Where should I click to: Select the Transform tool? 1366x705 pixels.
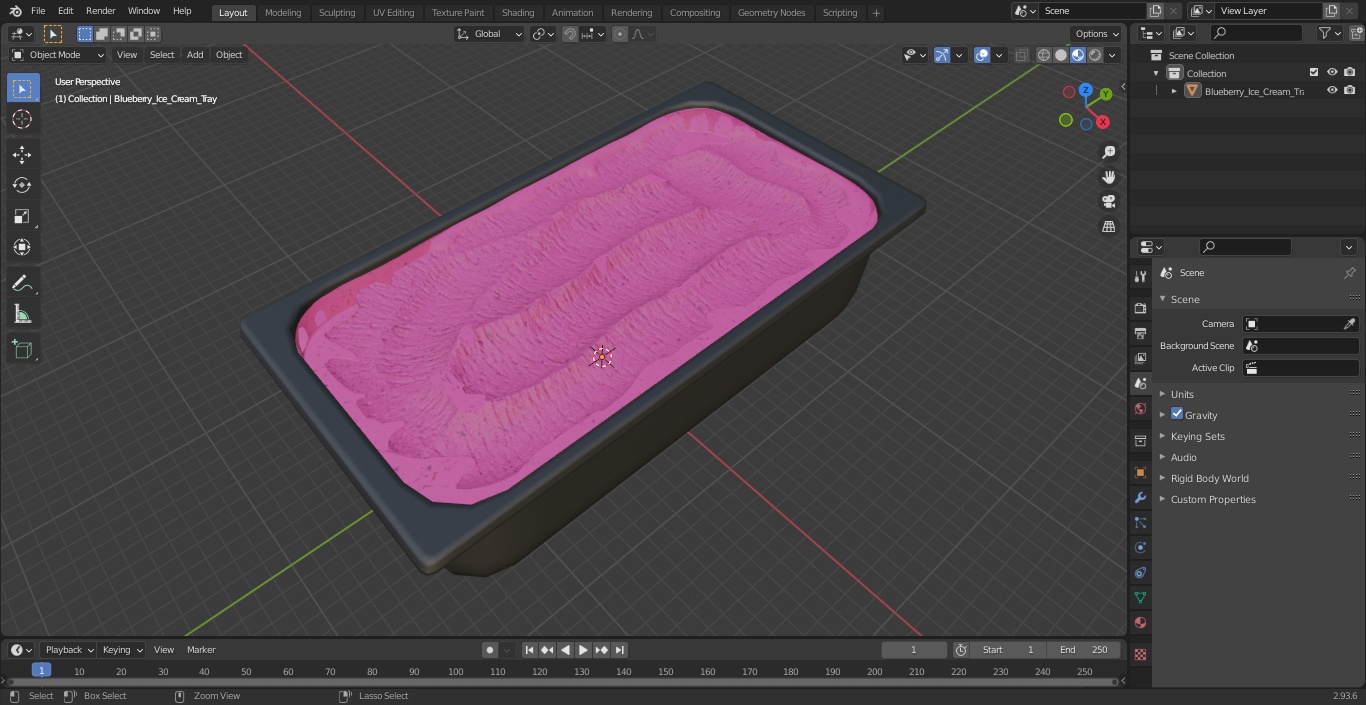point(22,247)
